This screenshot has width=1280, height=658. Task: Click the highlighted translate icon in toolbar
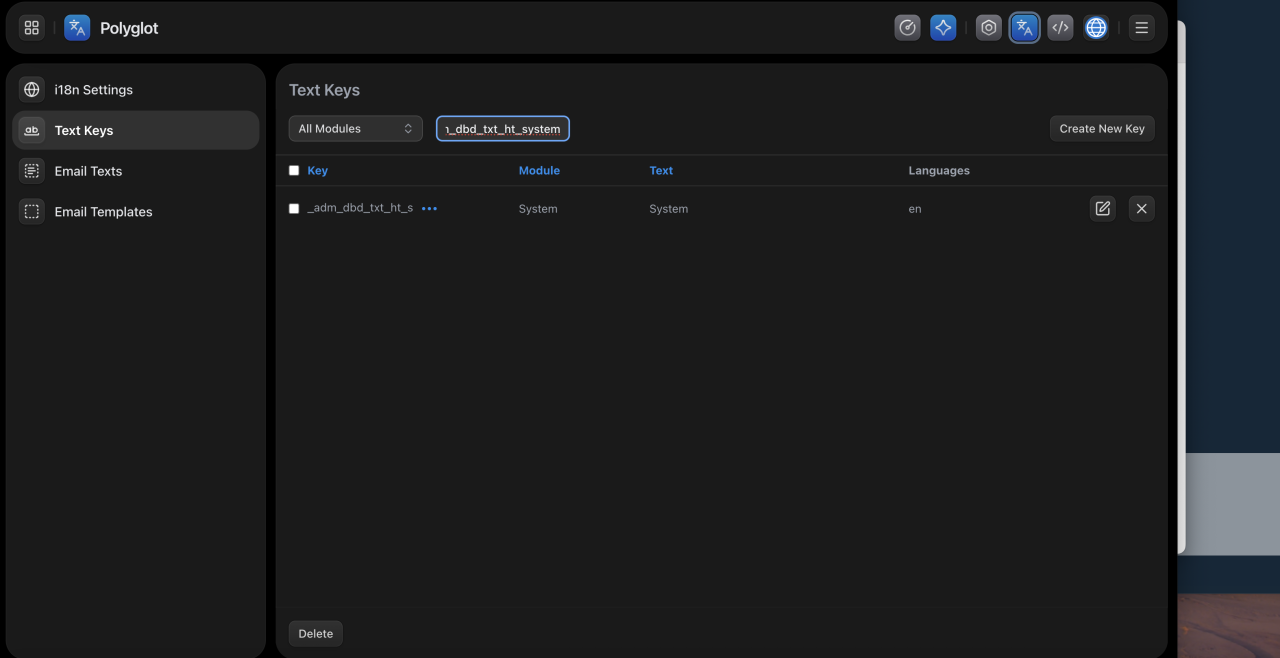(x=1024, y=28)
